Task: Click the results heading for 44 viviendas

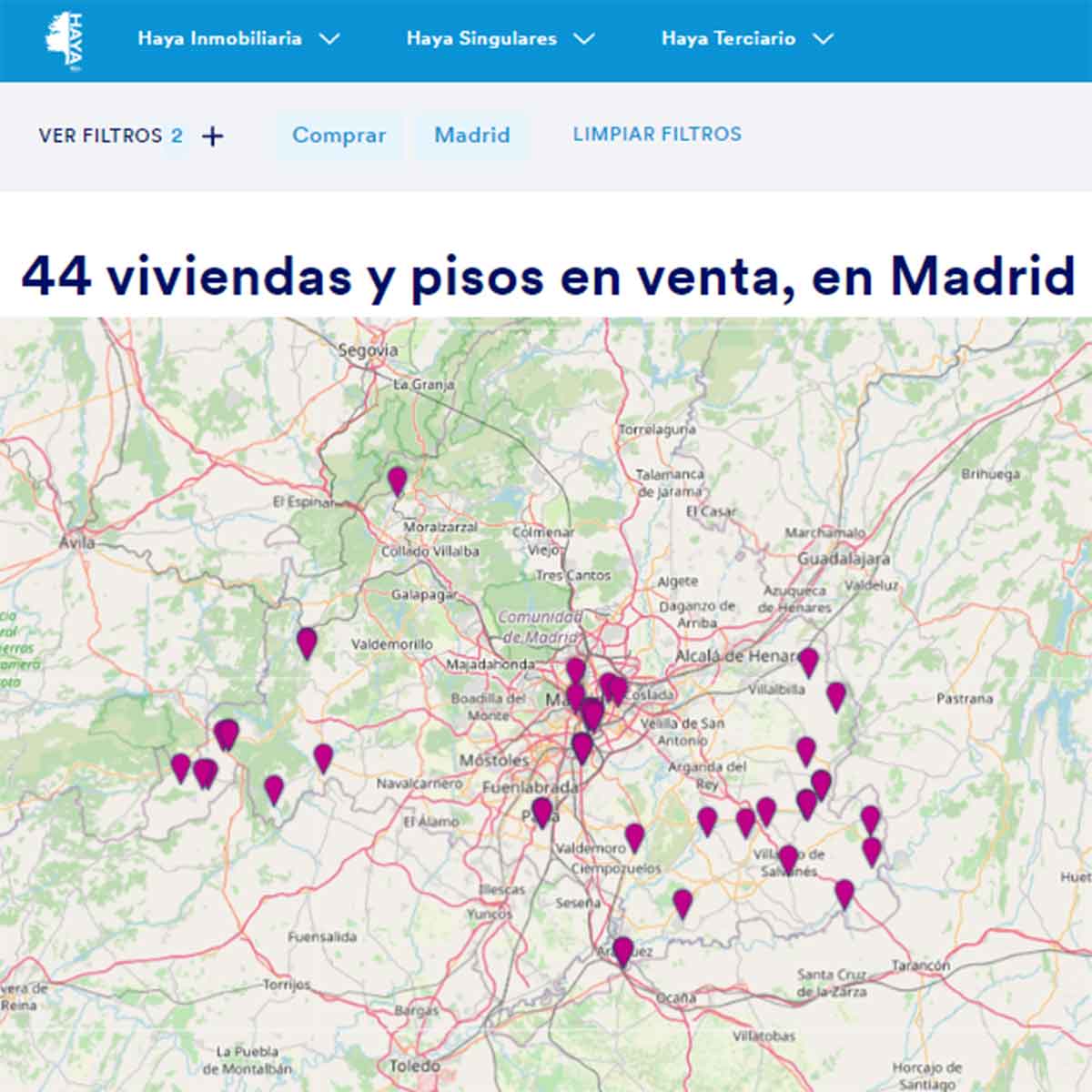Action: [546, 278]
